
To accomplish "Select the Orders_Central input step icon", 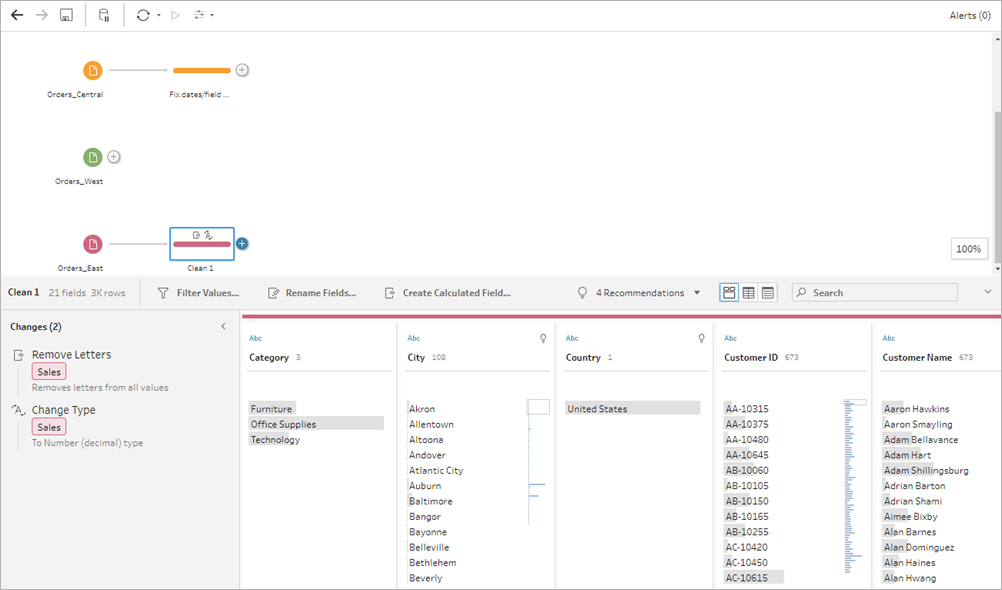I will [x=93, y=70].
